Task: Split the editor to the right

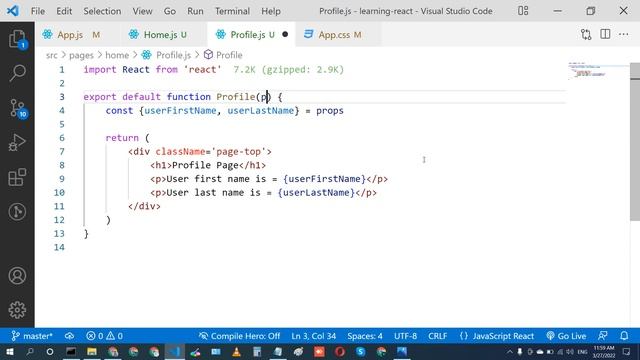Action: (x=605, y=34)
